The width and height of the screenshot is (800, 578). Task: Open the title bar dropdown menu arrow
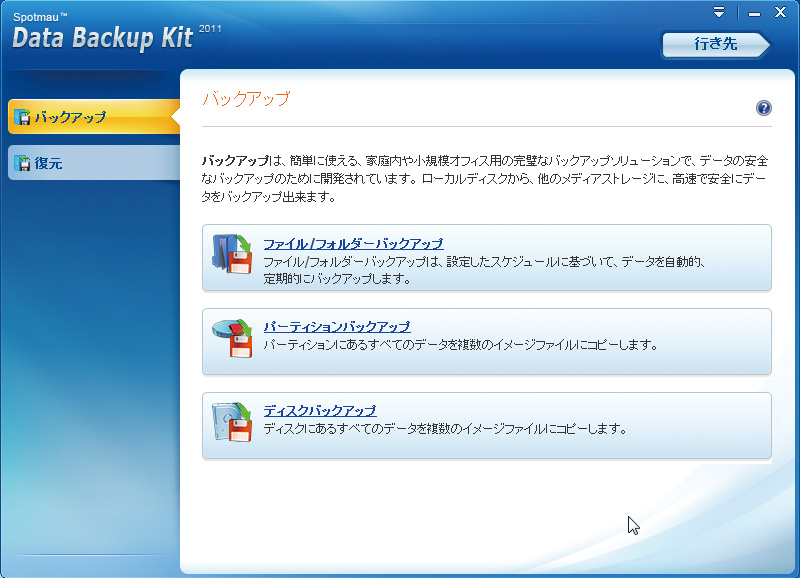click(x=719, y=12)
